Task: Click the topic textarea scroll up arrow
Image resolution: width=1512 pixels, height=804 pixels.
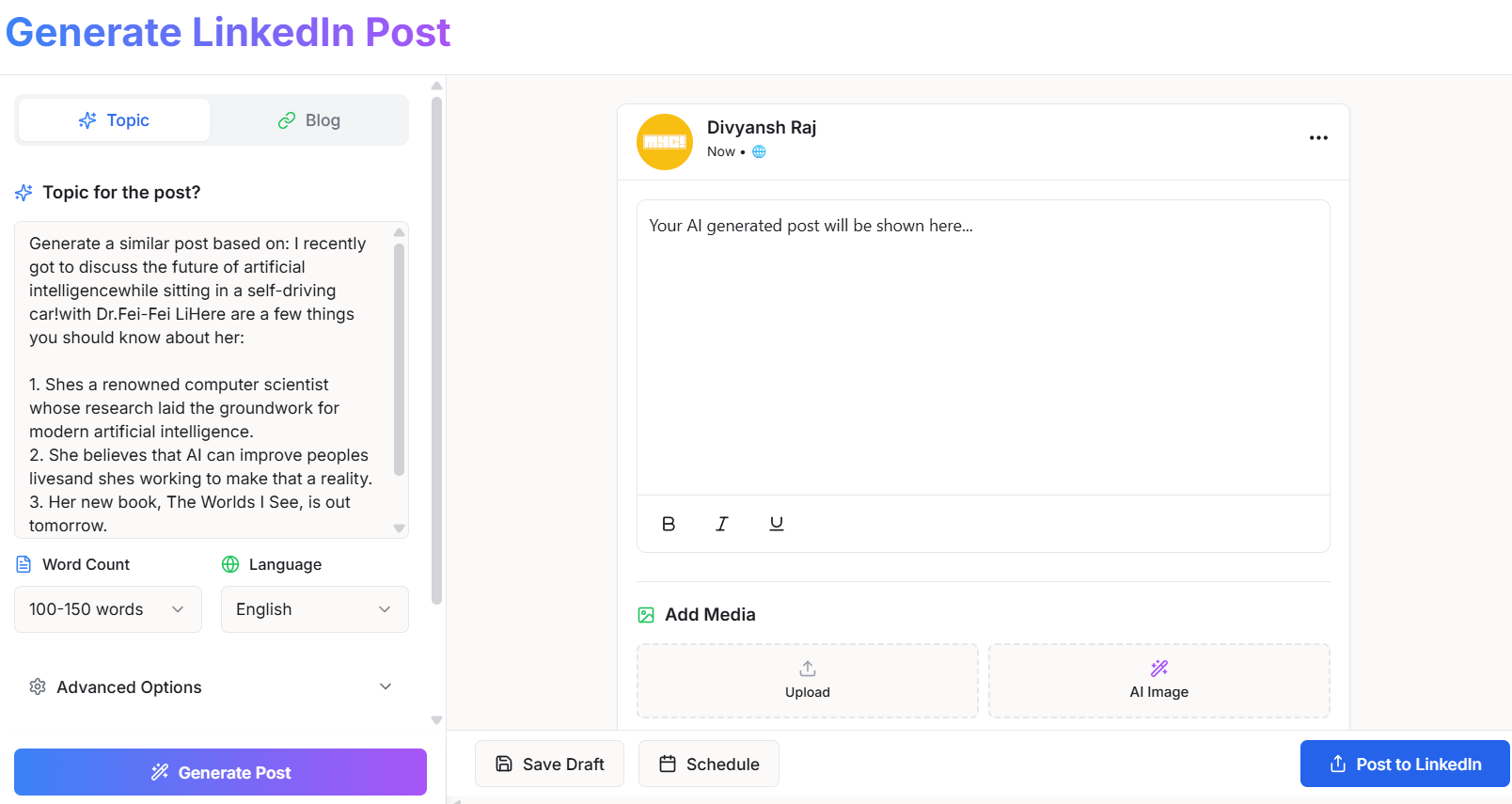Action: pos(399,231)
